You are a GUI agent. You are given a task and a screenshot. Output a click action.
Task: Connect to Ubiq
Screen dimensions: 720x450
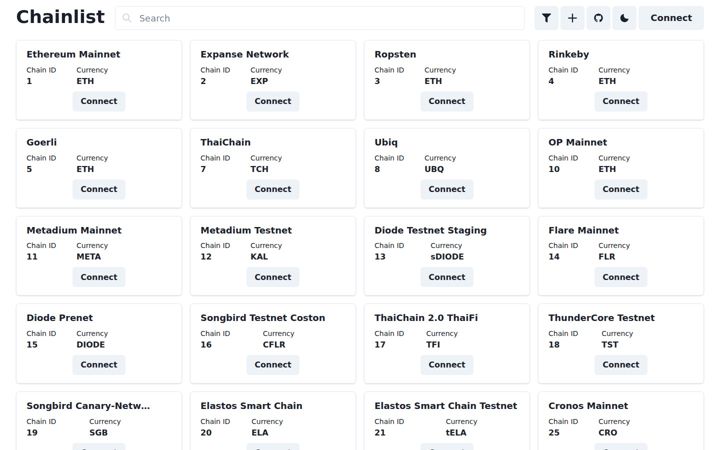click(x=447, y=189)
